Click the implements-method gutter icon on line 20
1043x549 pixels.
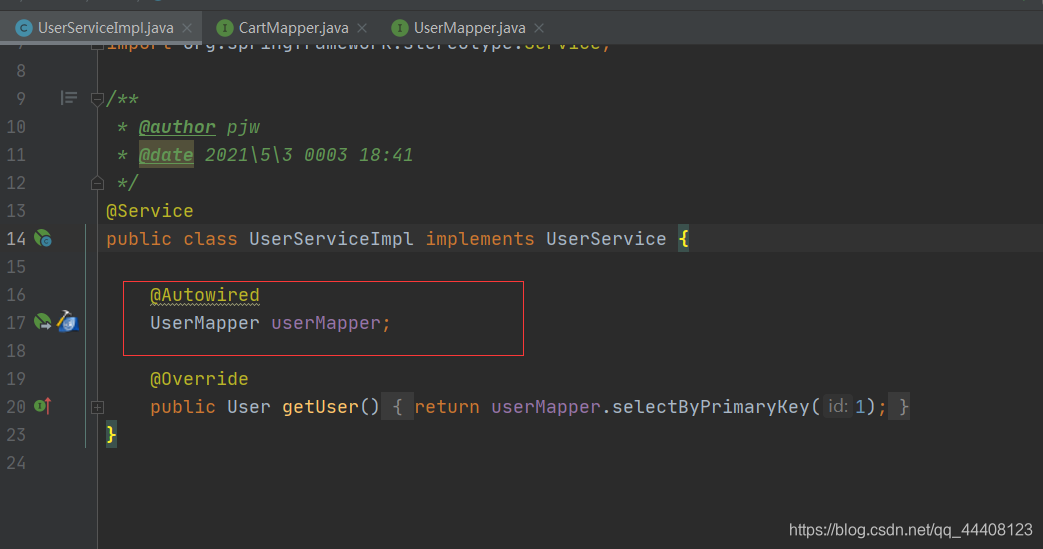coord(43,405)
